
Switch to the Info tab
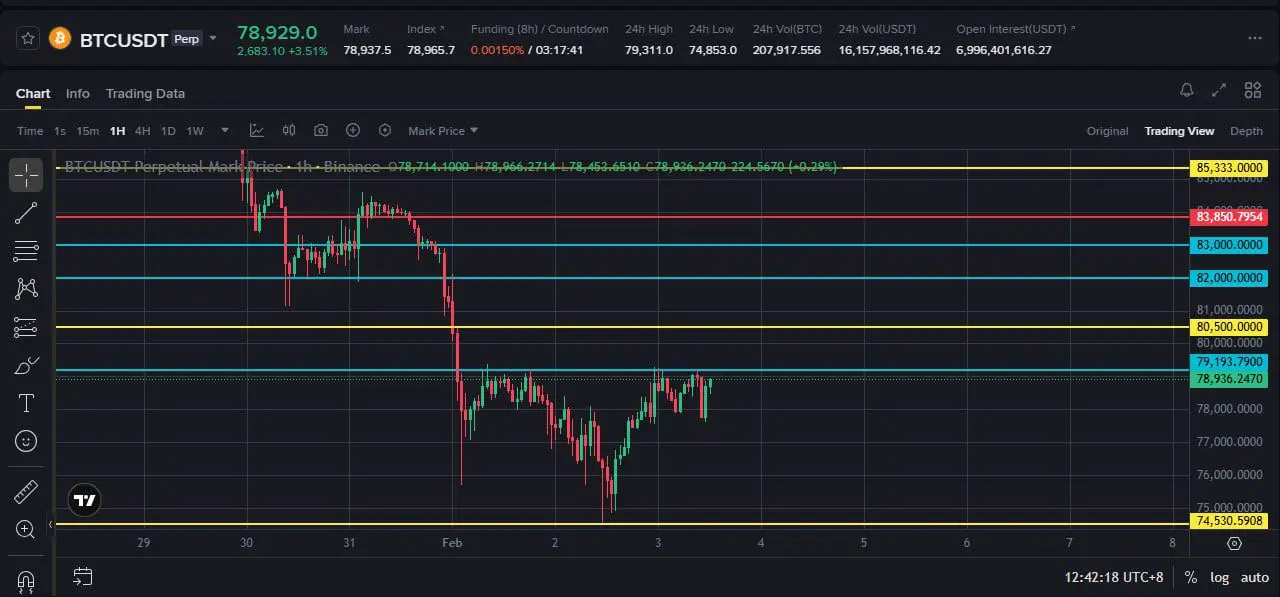coord(78,93)
